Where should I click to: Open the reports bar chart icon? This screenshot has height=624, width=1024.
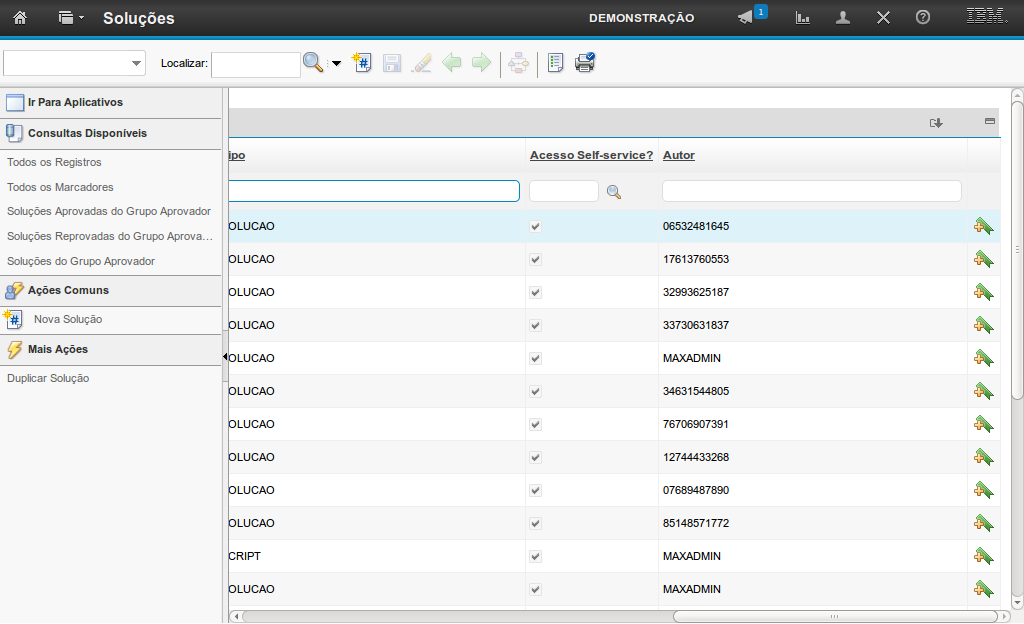pos(802,18)
